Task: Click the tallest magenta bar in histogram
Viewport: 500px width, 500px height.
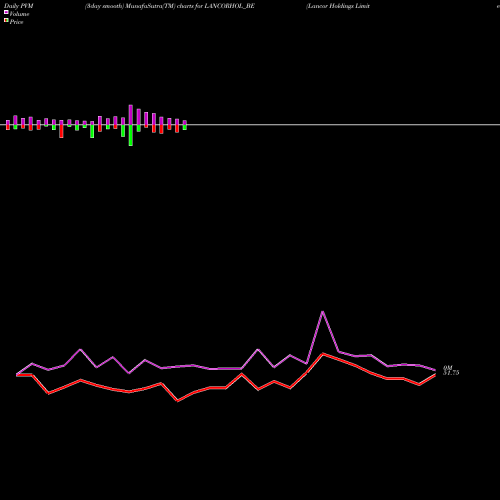Action: (131, 115)
